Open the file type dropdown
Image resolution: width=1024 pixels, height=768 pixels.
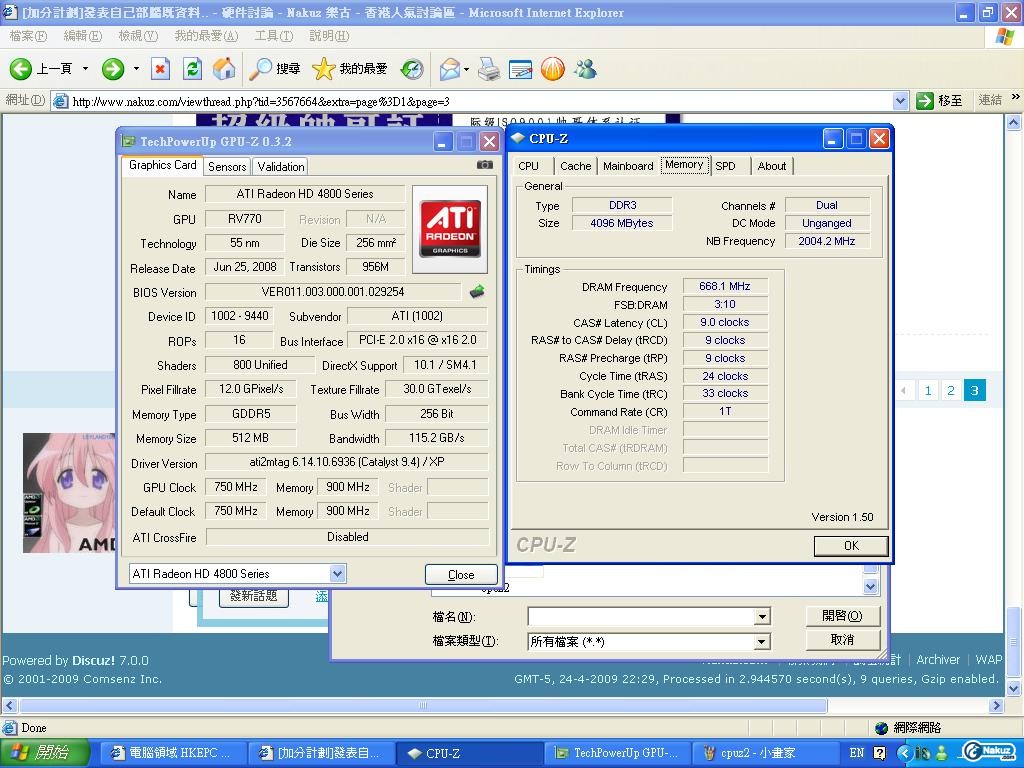(x=762, y=642)
